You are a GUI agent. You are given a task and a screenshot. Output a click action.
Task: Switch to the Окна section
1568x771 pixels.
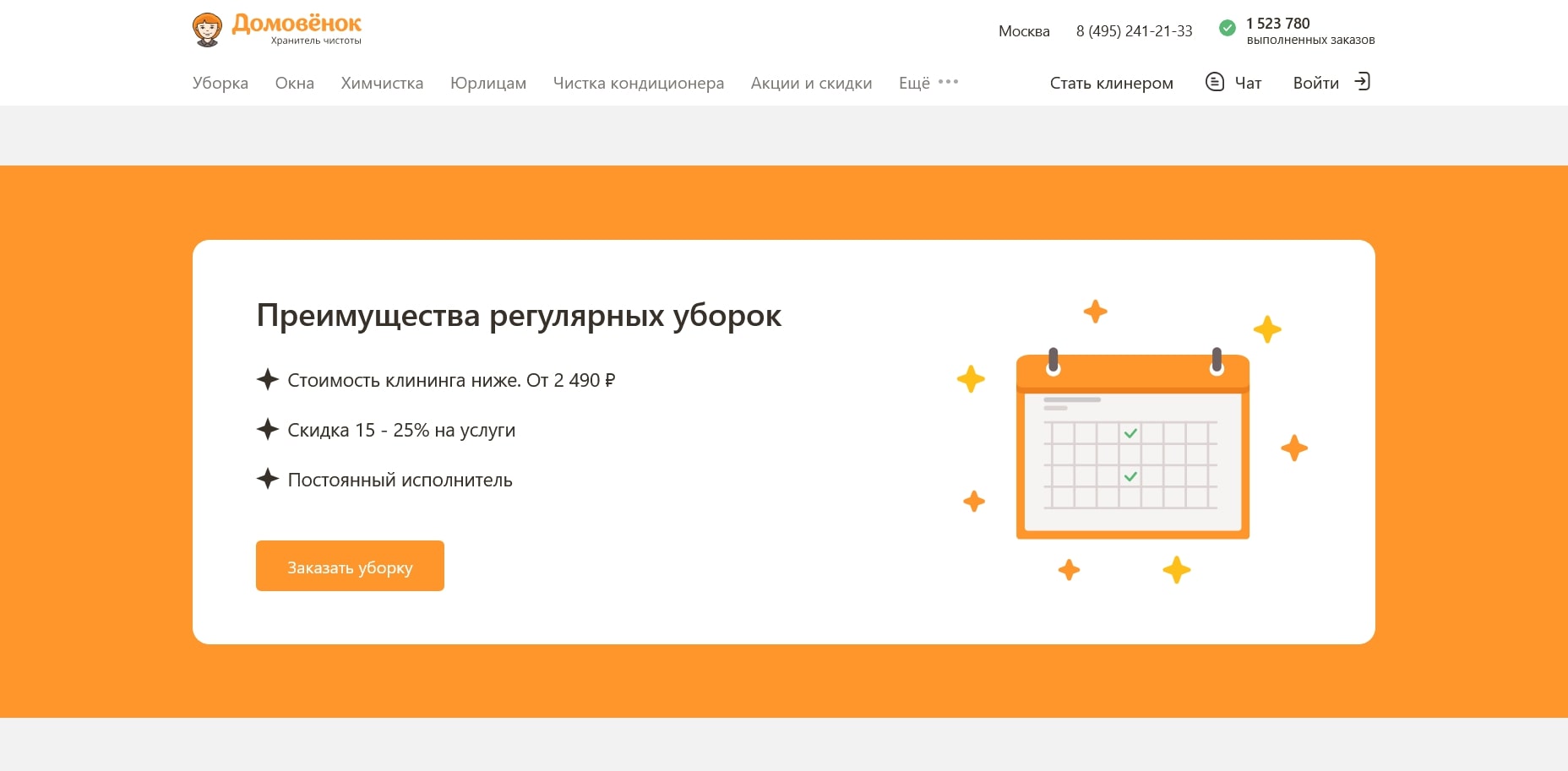pyautogui.click(x=294, y=83)
